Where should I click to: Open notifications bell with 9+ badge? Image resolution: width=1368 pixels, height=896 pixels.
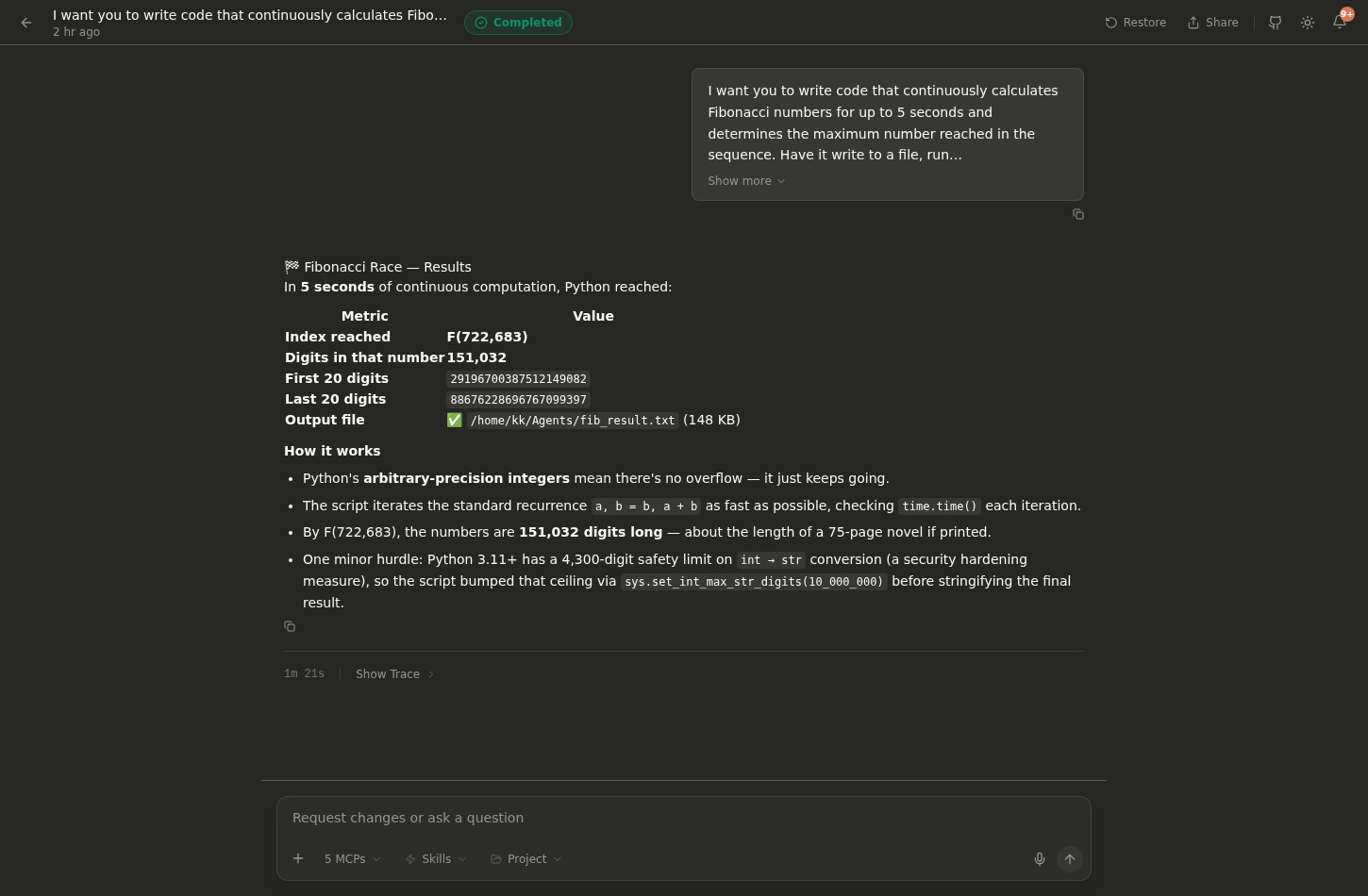click(1340, 23)
